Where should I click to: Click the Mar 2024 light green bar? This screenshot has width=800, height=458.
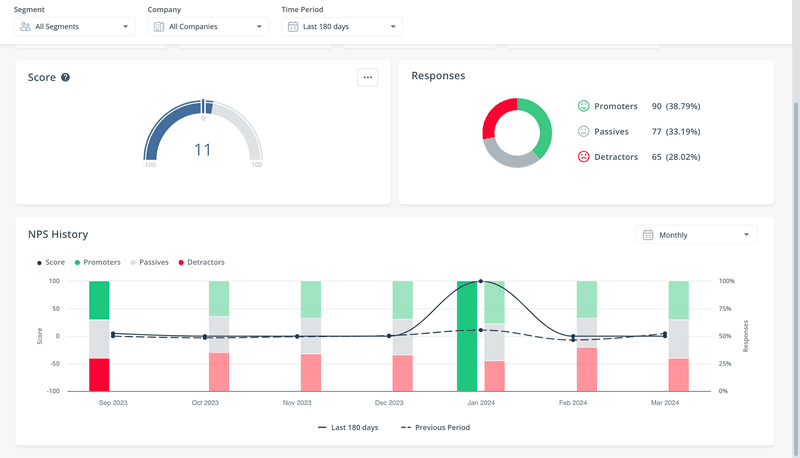click(x=679, y=300)
